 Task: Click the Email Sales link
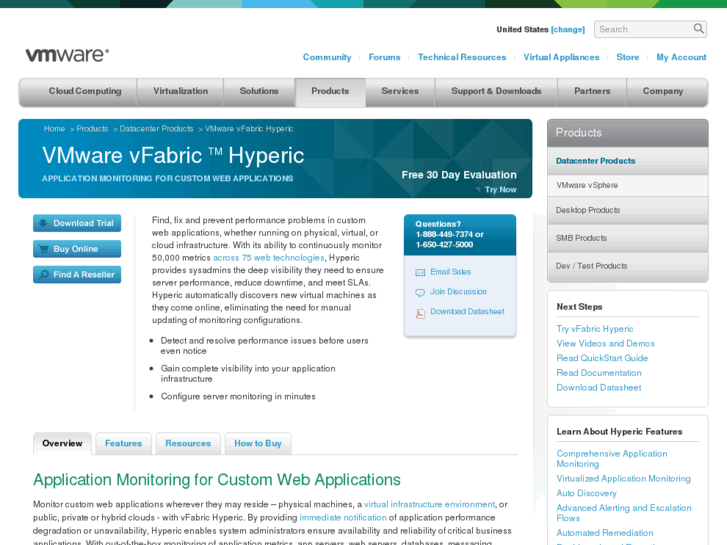450,272
